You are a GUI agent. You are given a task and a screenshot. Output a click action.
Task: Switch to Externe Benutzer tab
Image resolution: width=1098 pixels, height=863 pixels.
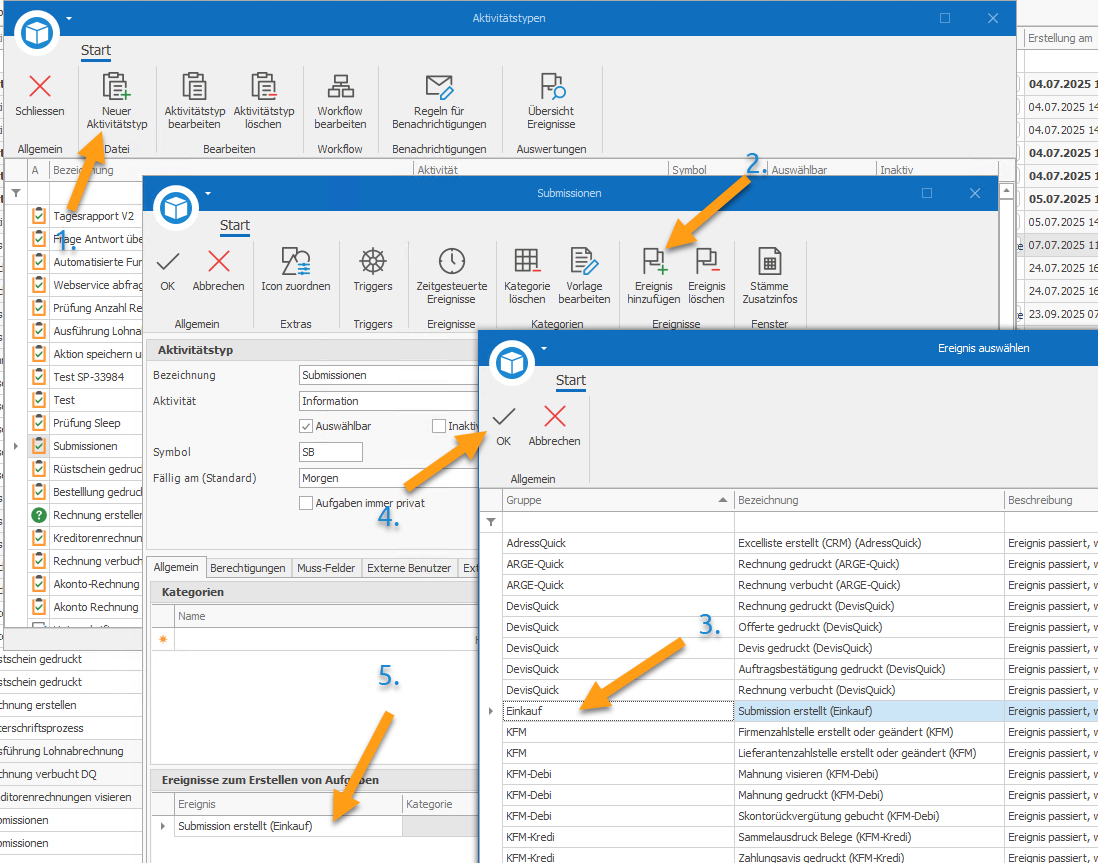[x=409, y=568]
